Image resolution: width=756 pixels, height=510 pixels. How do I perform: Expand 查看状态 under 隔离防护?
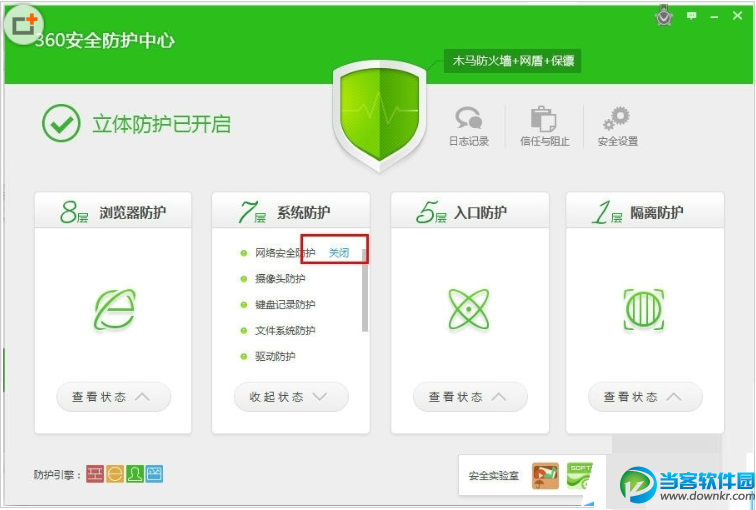point(645,397)
